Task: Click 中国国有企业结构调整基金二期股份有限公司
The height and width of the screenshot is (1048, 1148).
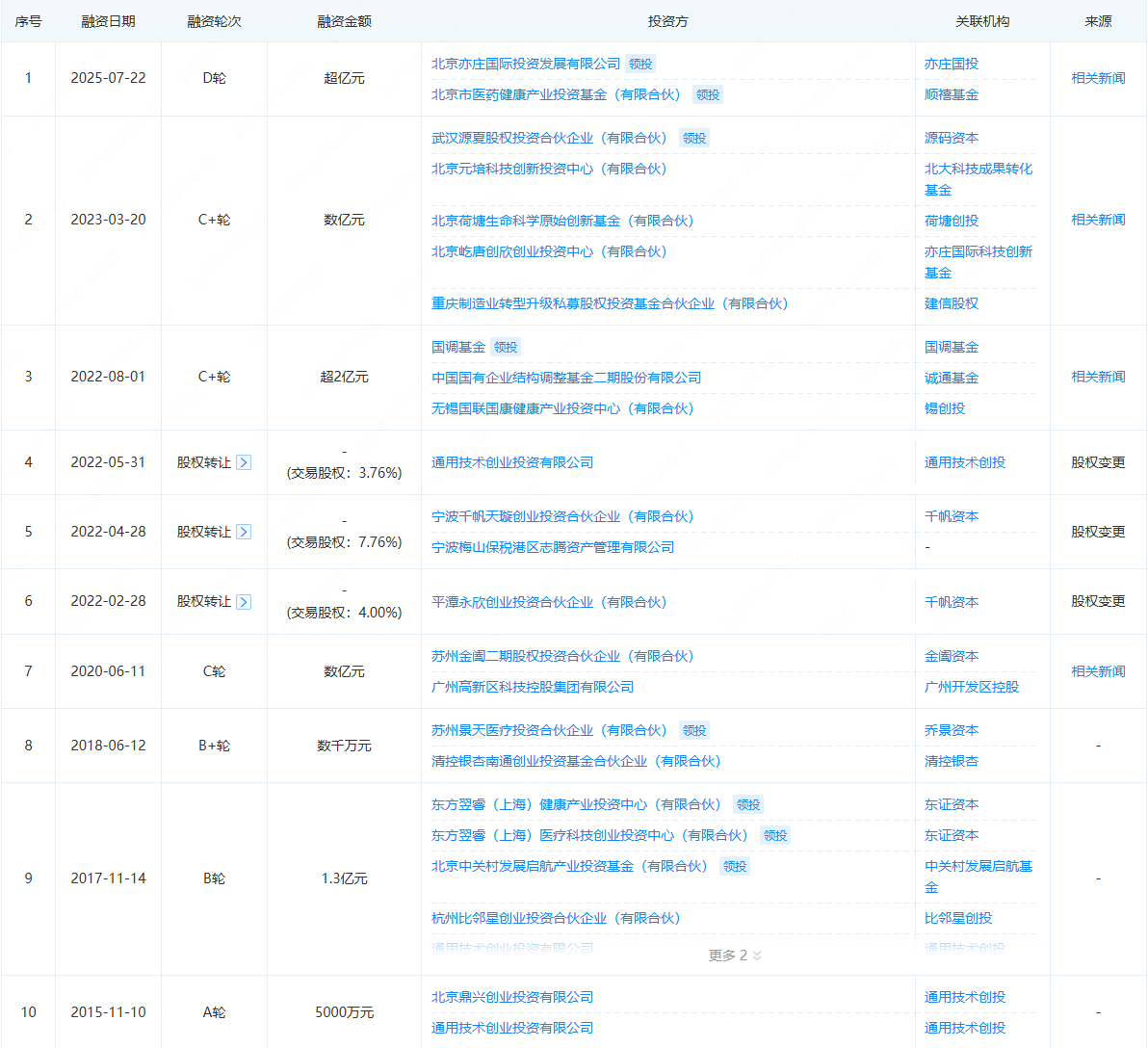Action: pyautogui.click(x=566, y=378)
